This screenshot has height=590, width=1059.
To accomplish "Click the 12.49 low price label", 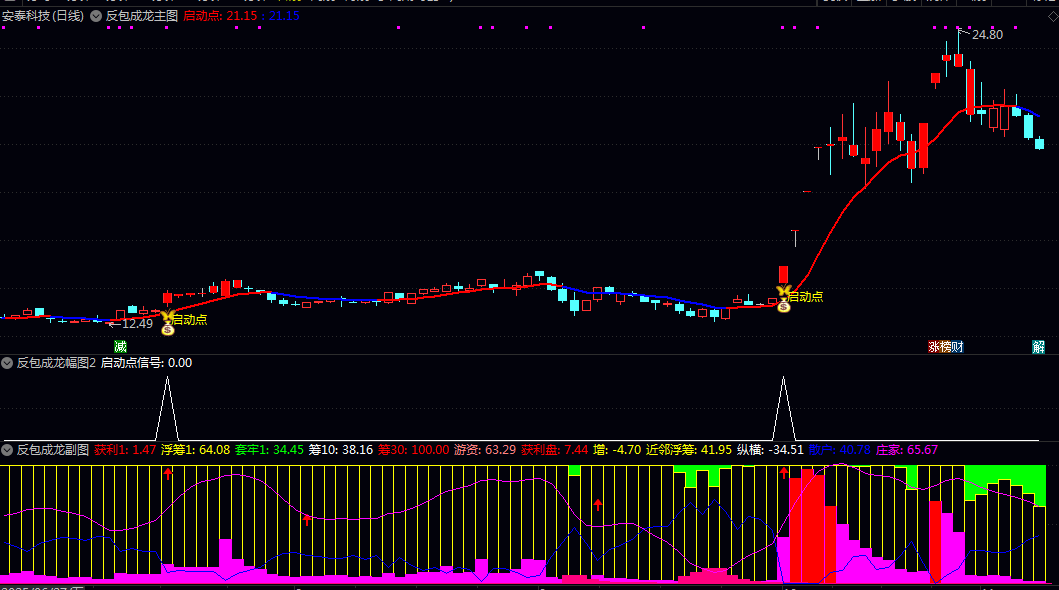I will pyautogui.click(x=137, y=324).
